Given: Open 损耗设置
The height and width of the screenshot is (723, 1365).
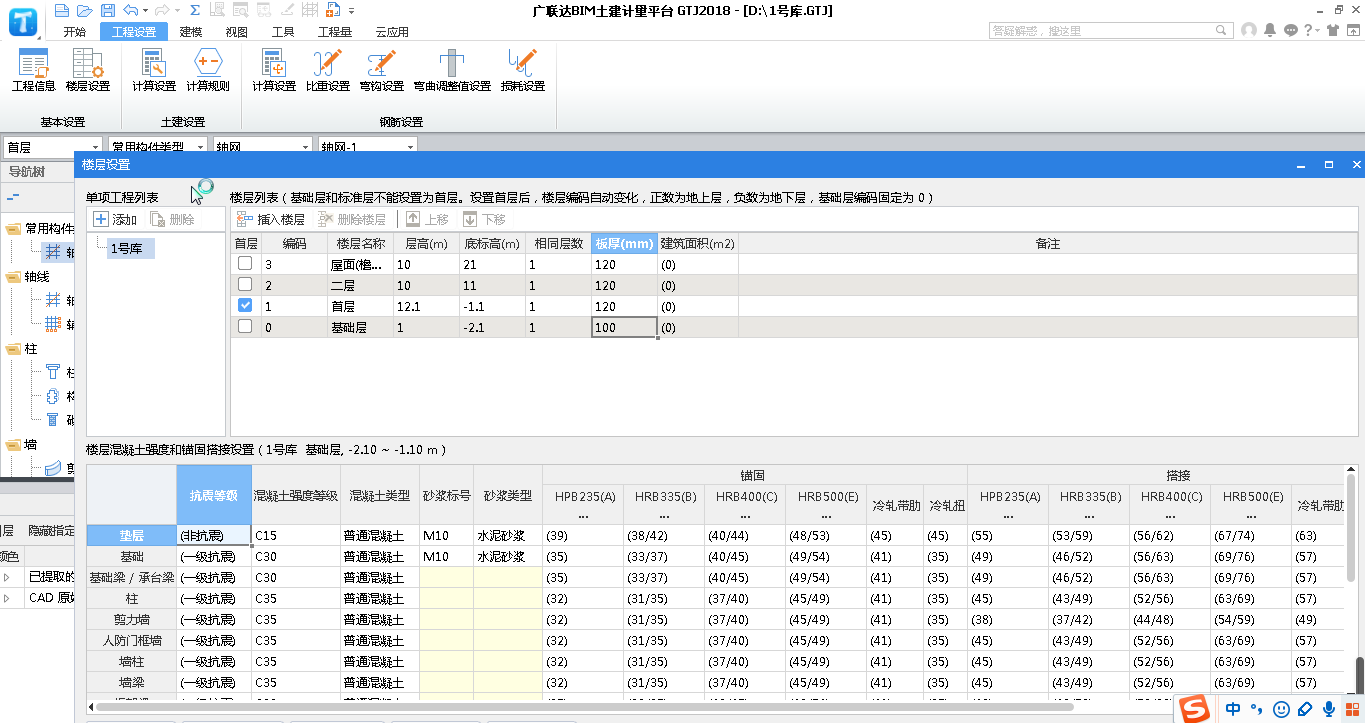Looking at the screenshot, I should pyautogui.click(x=523, y=71).
